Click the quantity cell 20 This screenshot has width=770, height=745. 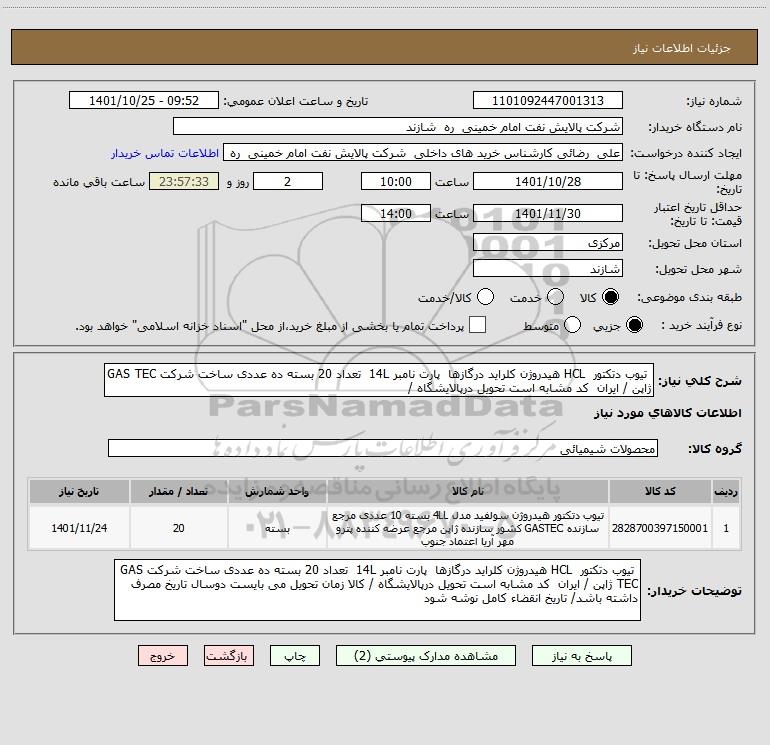(x=179, y=528)
